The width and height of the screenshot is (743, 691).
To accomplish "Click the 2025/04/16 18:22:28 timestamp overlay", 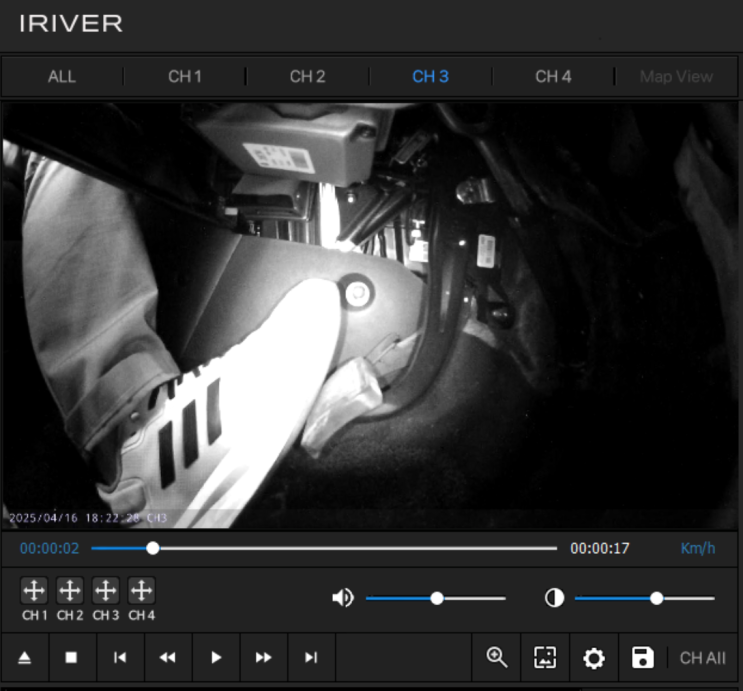I will 74,518.
